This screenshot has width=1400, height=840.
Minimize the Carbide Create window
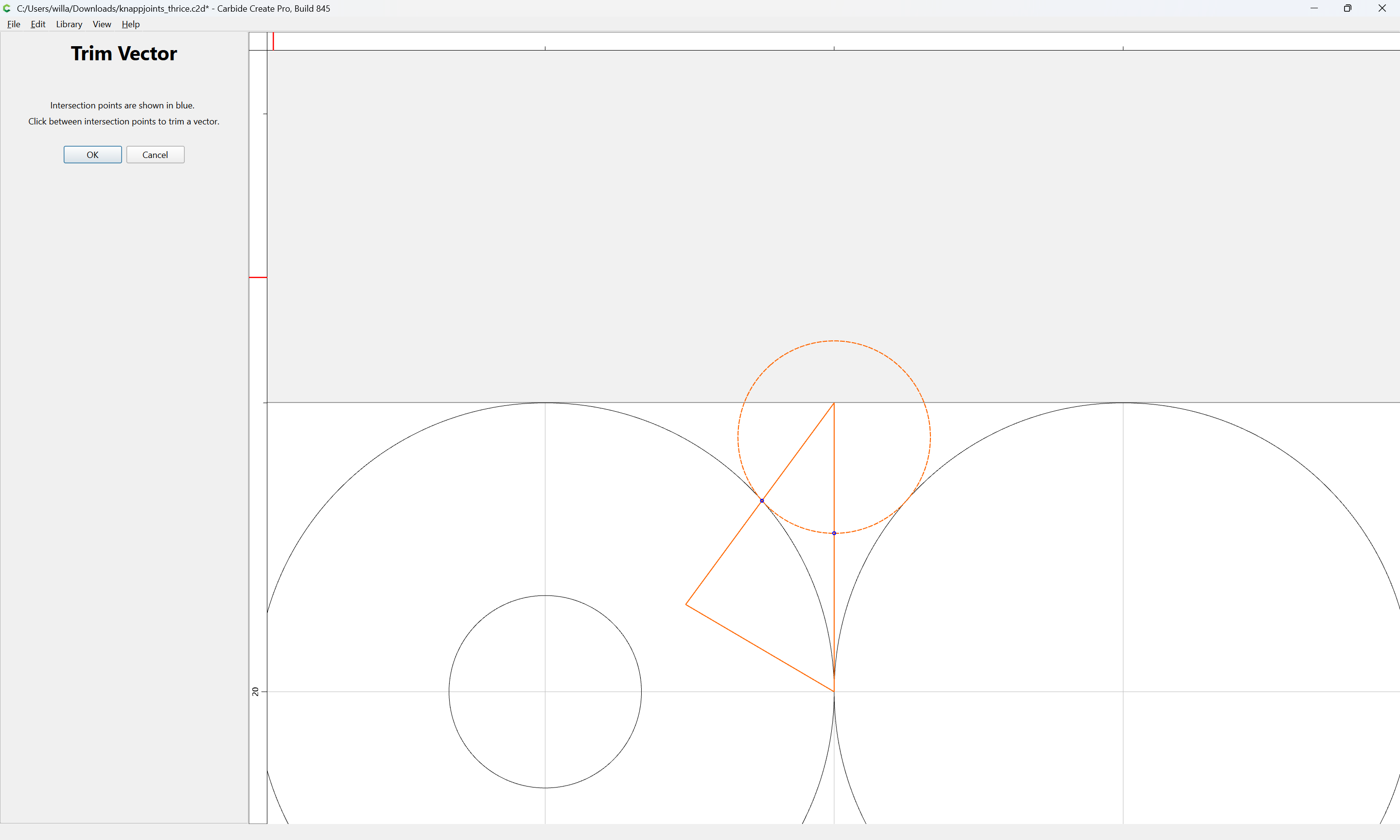coord(1314,8)
